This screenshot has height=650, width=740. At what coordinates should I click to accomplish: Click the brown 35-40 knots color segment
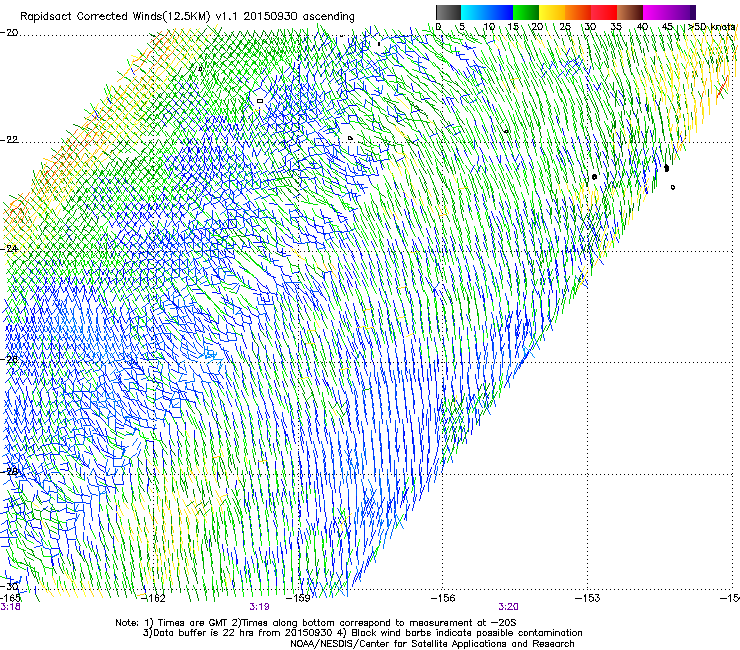pos(630,12)
